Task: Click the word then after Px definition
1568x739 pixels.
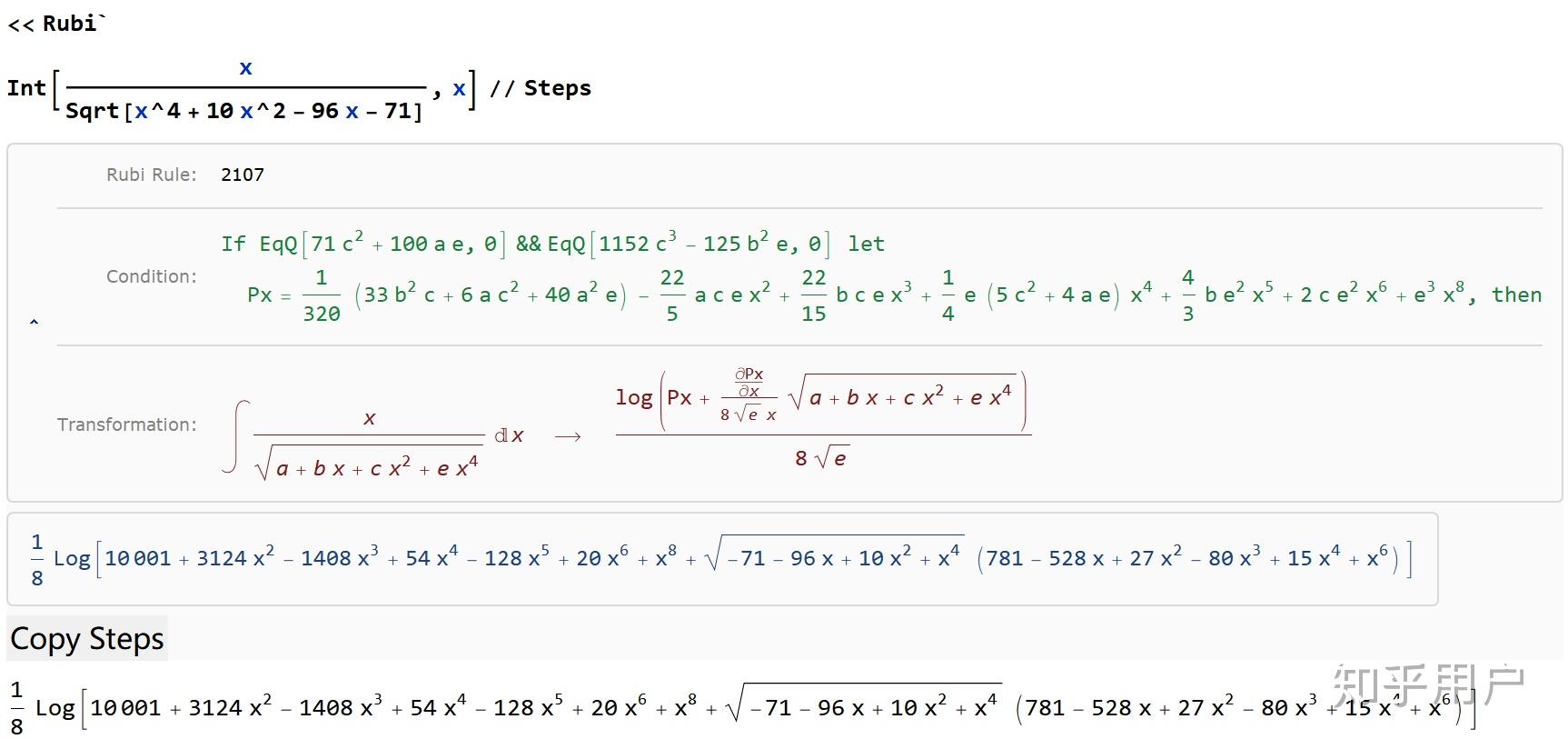Action: (x=1516, y=295)
